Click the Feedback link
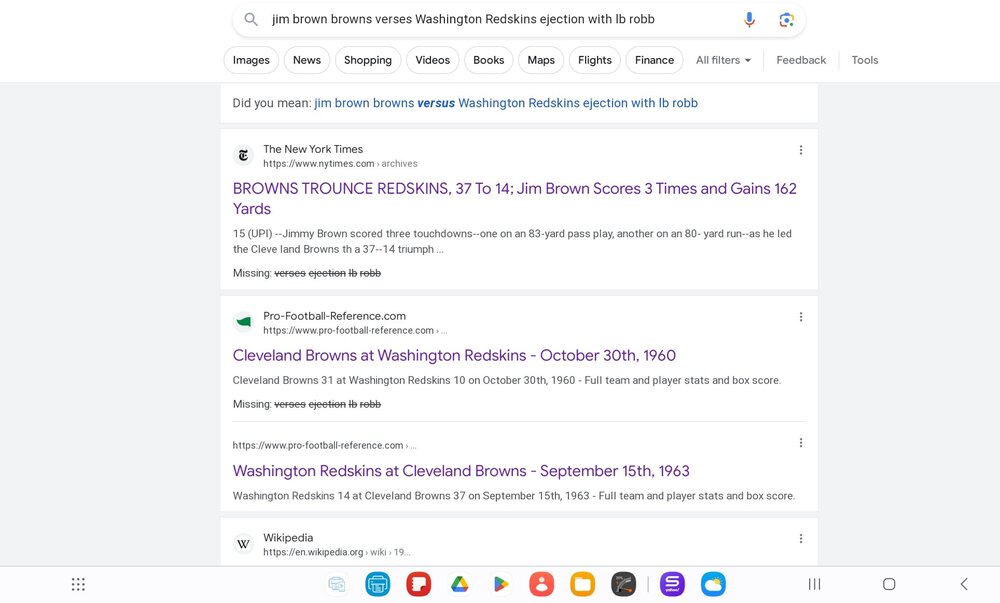The width and height of the screenshot is (1000, 603). pos(801,60)
